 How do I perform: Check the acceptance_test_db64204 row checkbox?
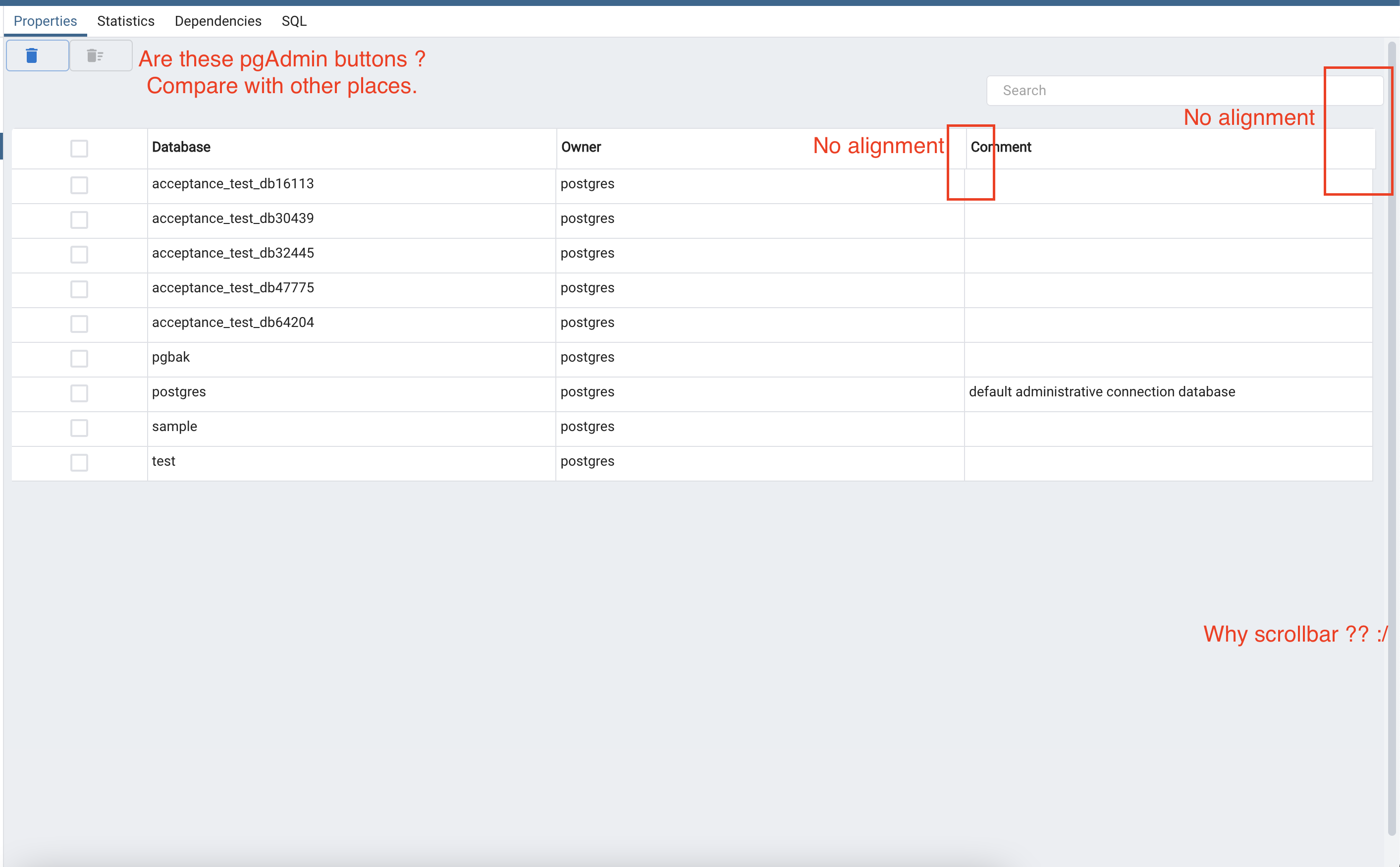(79, 324)
